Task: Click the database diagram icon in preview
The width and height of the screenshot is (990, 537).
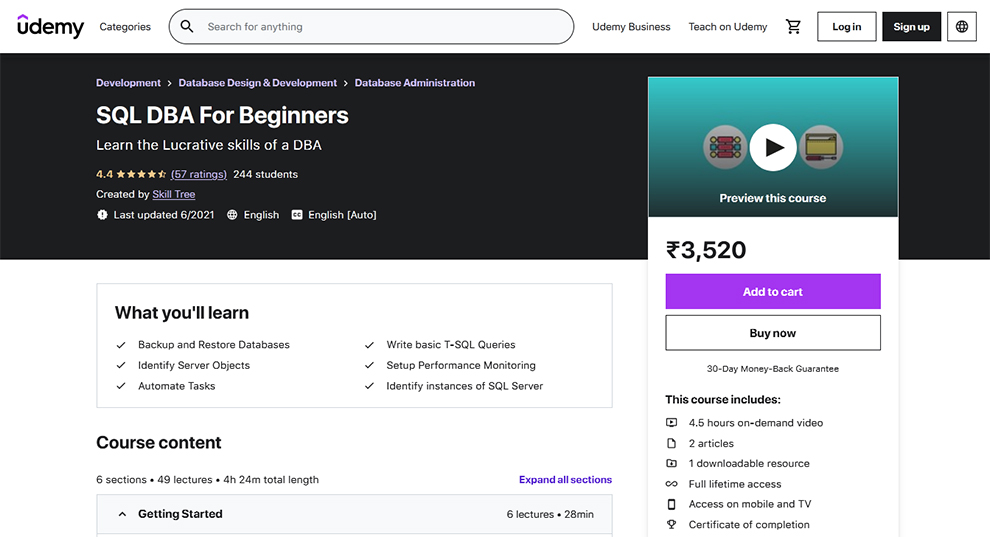Action: (725, 147)
